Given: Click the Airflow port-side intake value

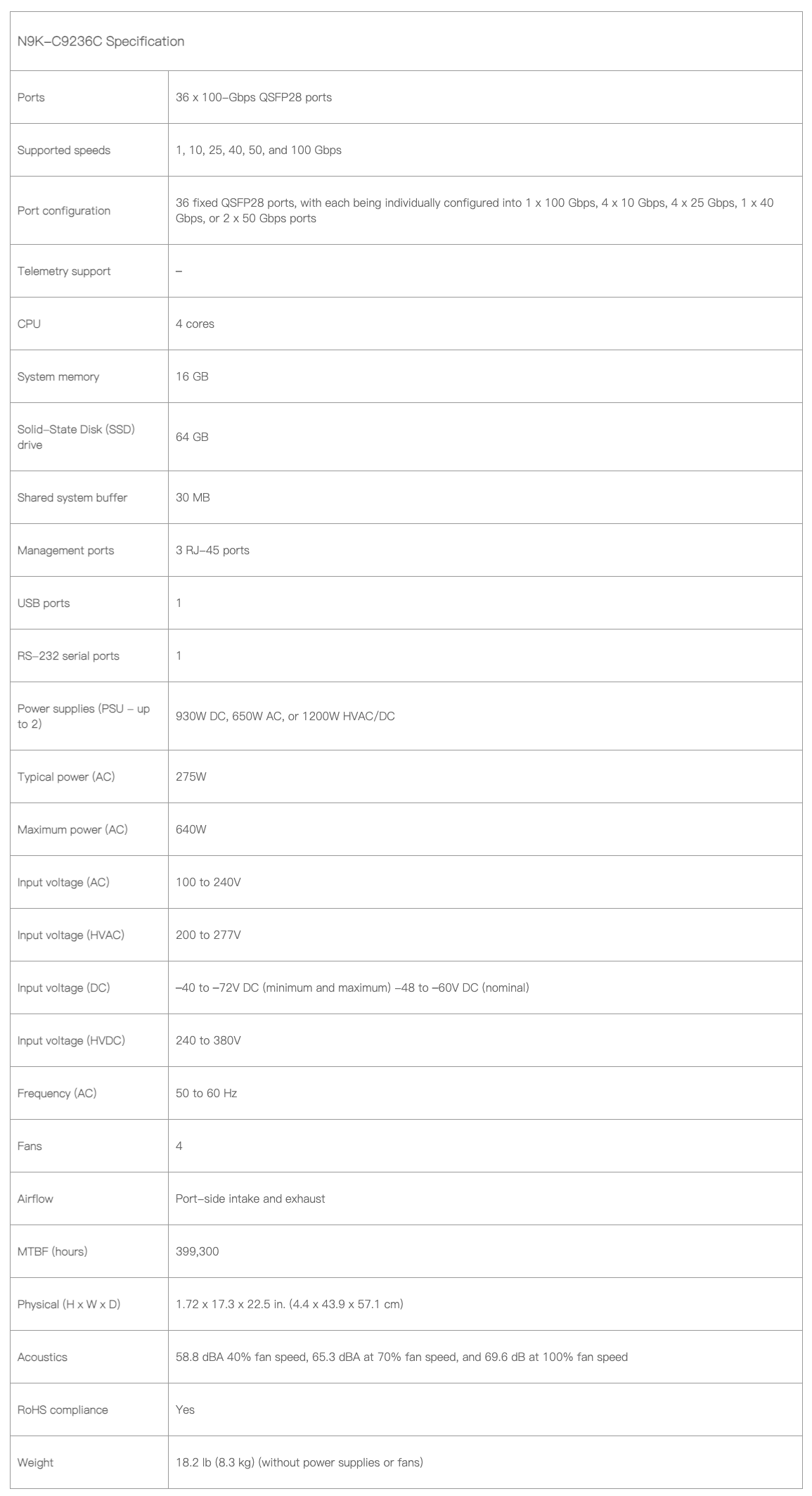Looking at the screenshot, I should (250, 1198).
